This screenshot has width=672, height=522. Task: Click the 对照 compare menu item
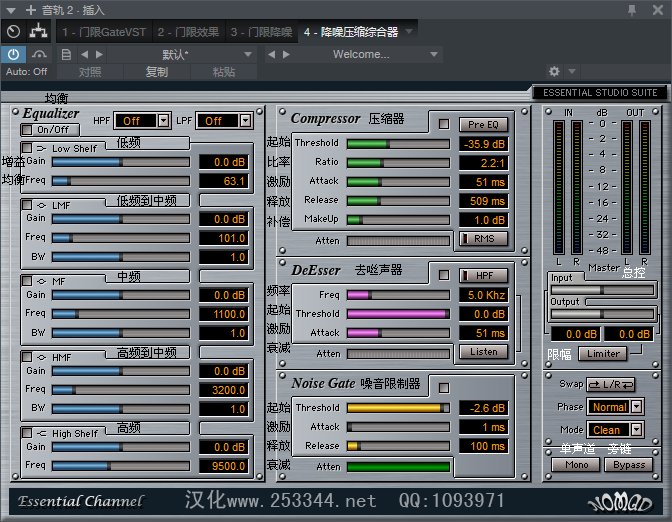(x=90, y=72)
